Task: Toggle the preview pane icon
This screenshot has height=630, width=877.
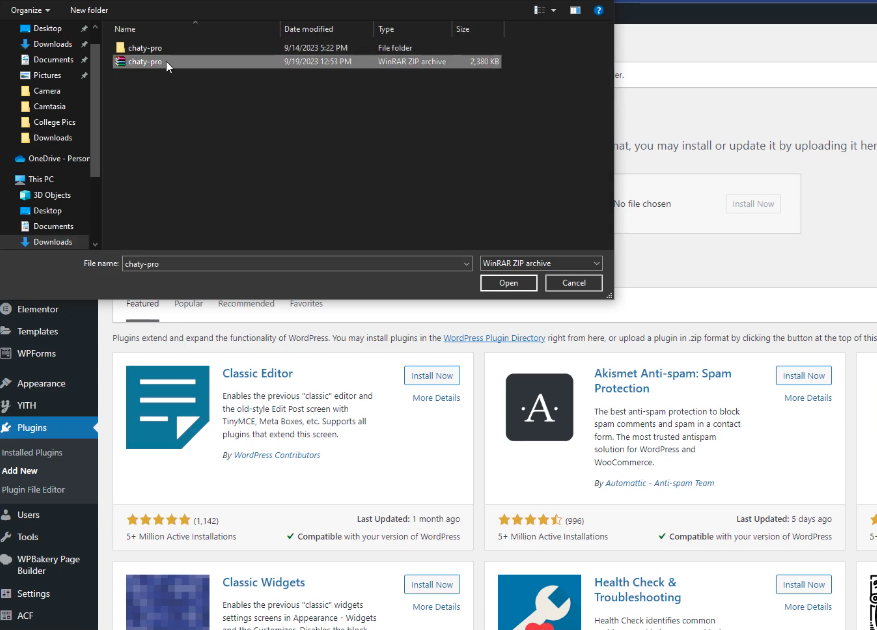Action: (575, 10)
